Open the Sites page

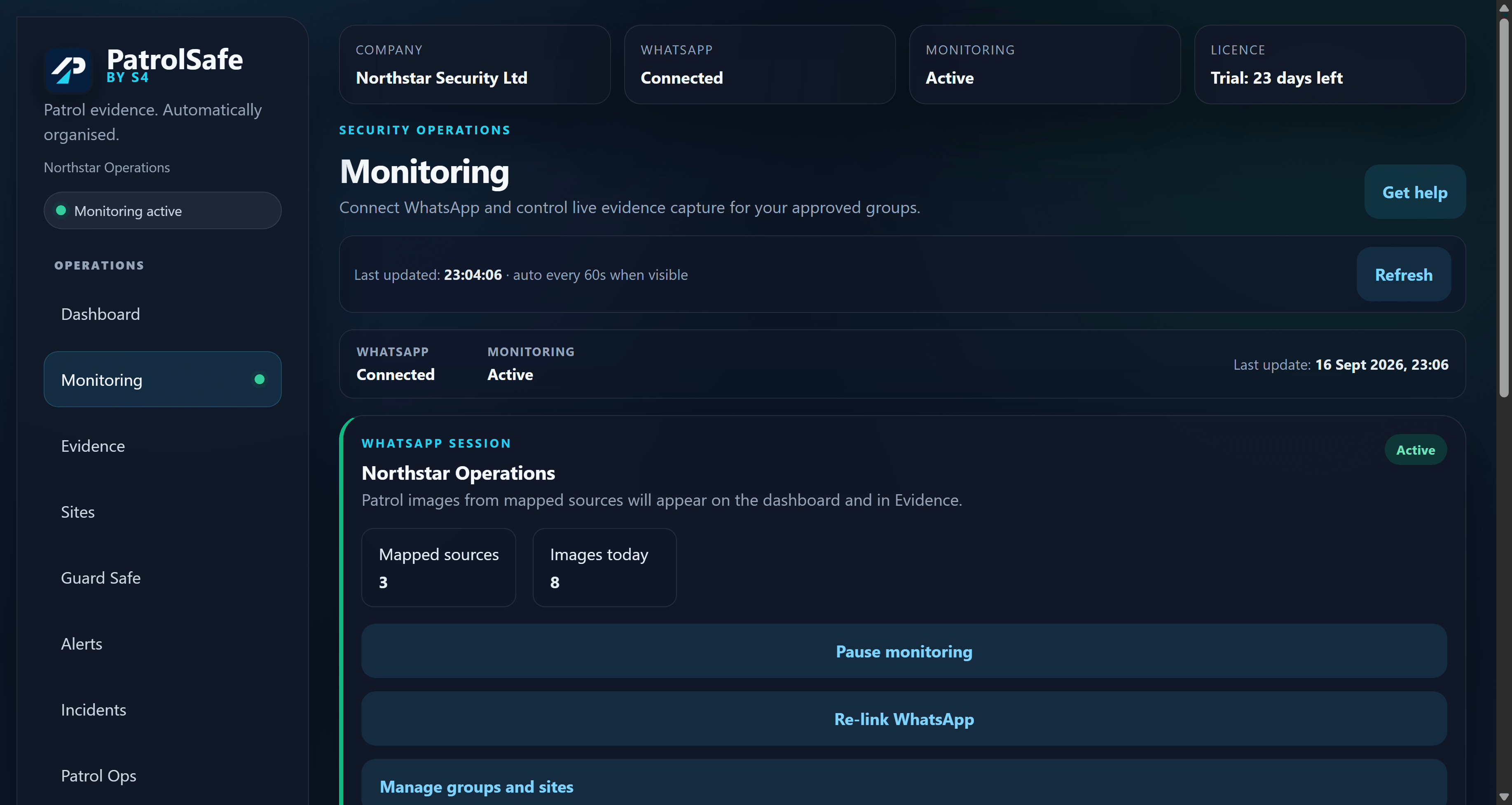tap(163, 512)
